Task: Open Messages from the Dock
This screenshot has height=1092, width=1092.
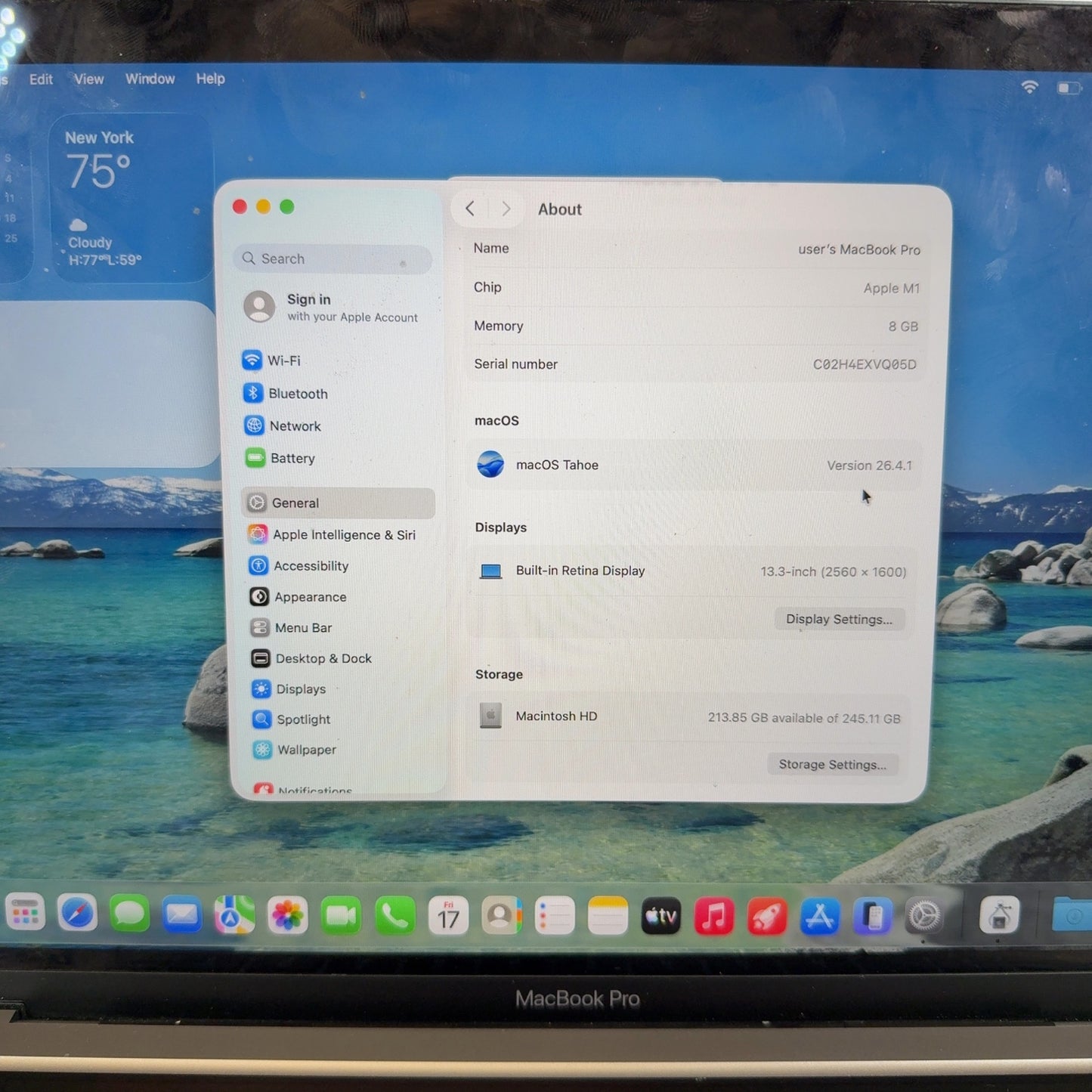Action: point(130,914)
